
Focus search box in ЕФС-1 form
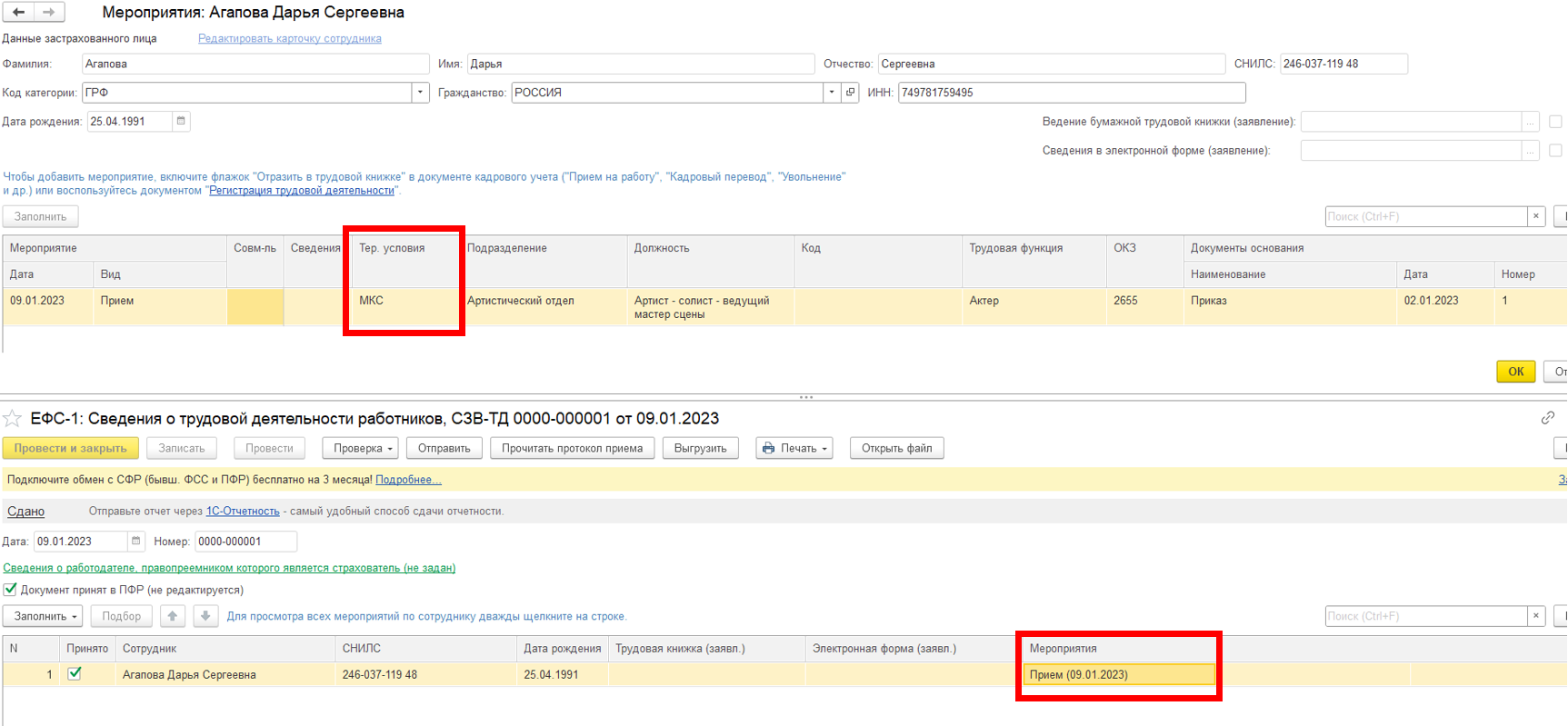pos(1426,616)
